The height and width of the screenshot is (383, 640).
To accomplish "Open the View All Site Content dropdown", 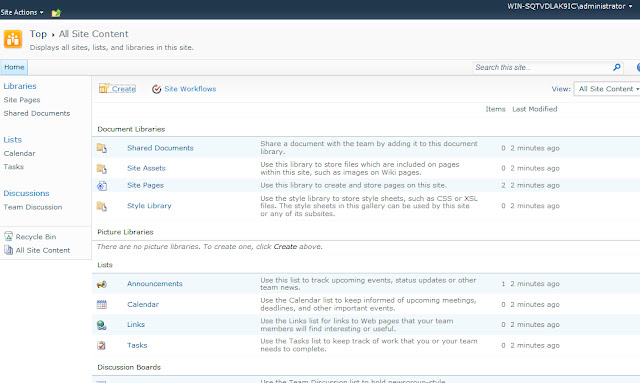I will coord(607,89).
